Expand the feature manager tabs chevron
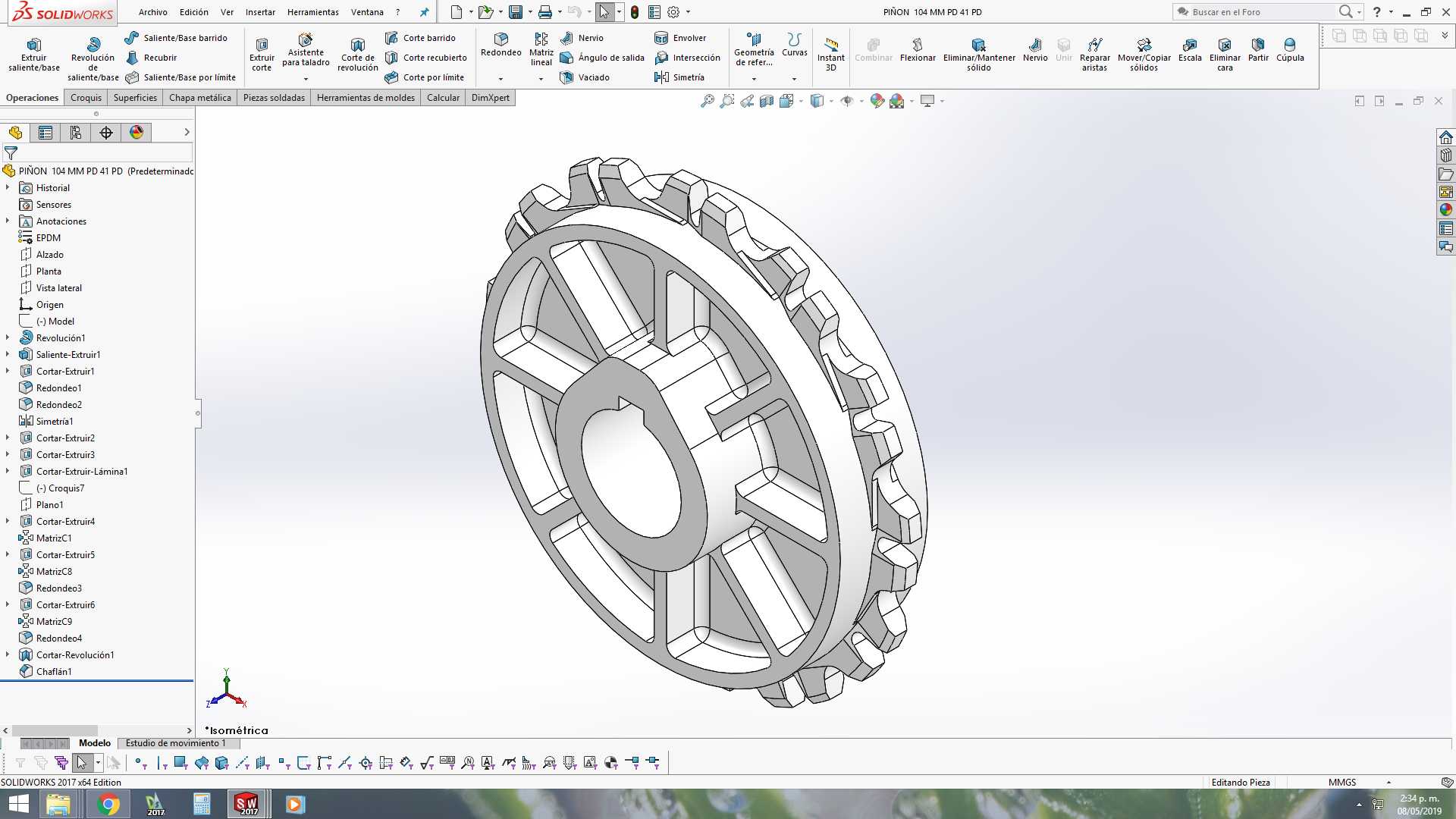This screenshot has height=819, width=1456. [x=187, y=132]
